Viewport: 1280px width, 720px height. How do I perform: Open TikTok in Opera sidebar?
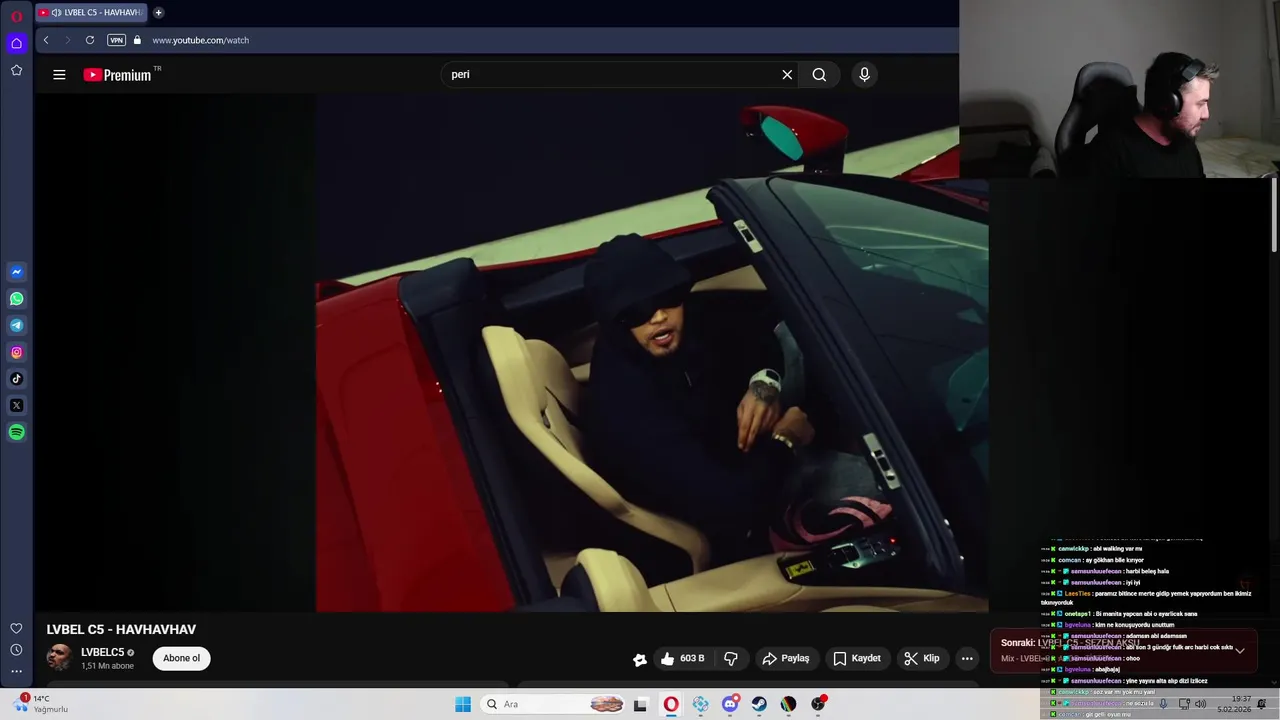click(x=16, y=379)
